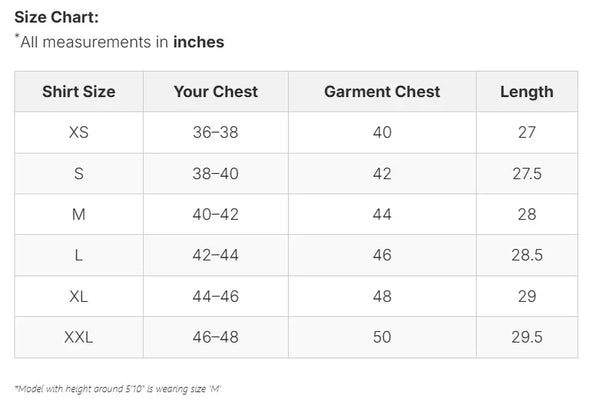Select the "Length" column header

[527, 91]
